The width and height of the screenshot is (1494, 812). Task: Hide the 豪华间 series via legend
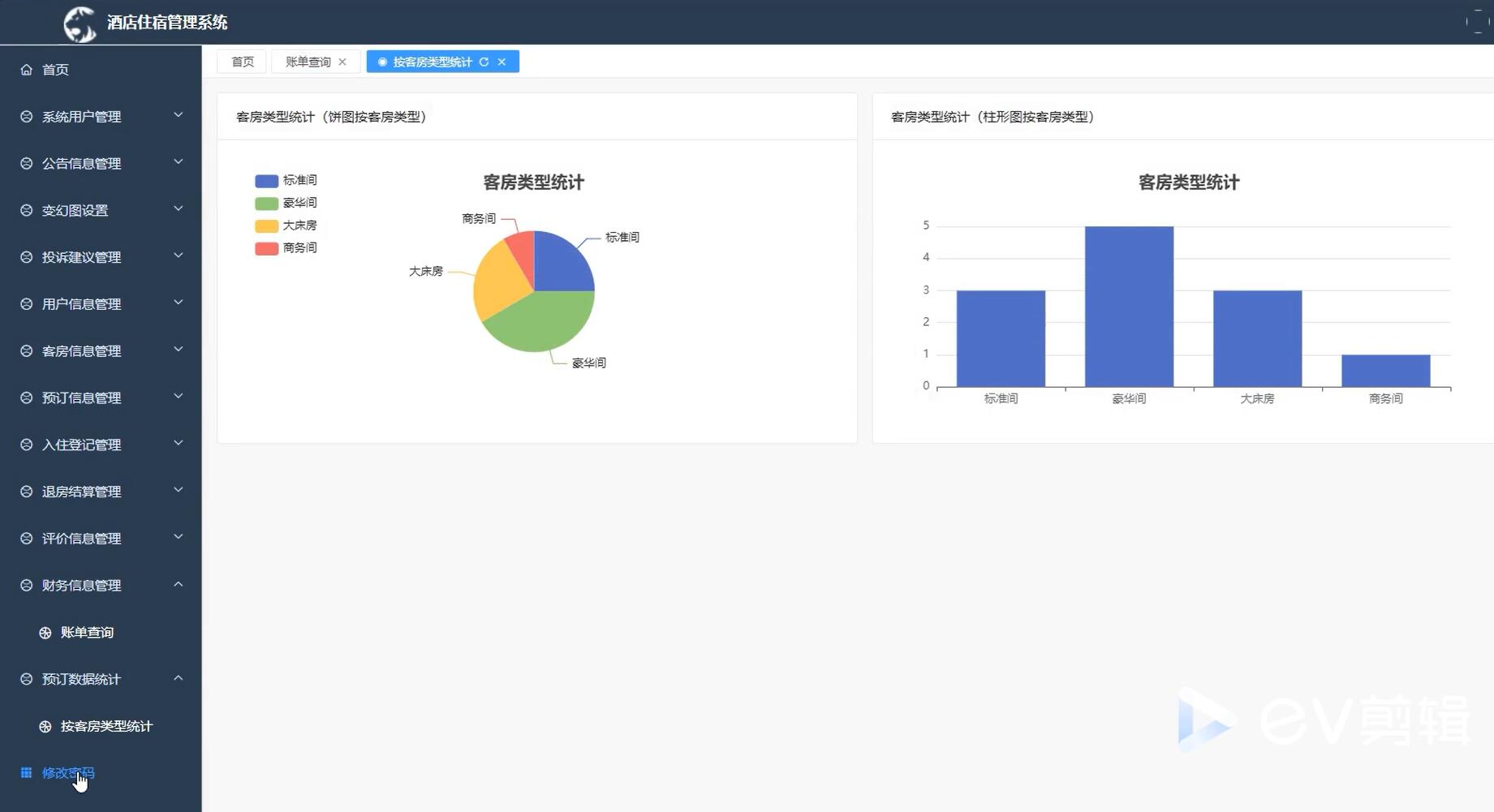tap(285, 202)
